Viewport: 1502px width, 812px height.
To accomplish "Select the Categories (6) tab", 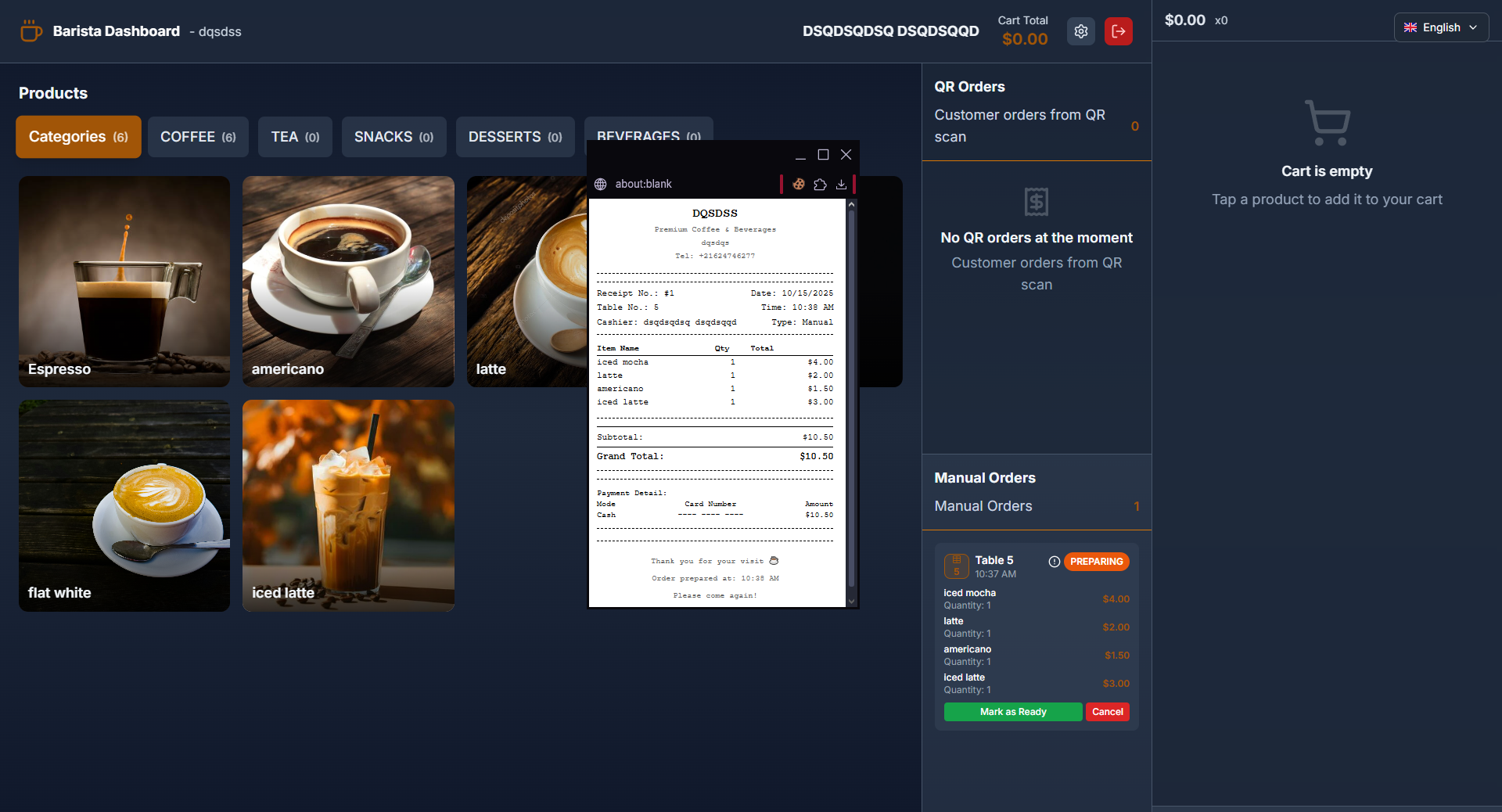I will pyautogui.click(x=78, y=137).
